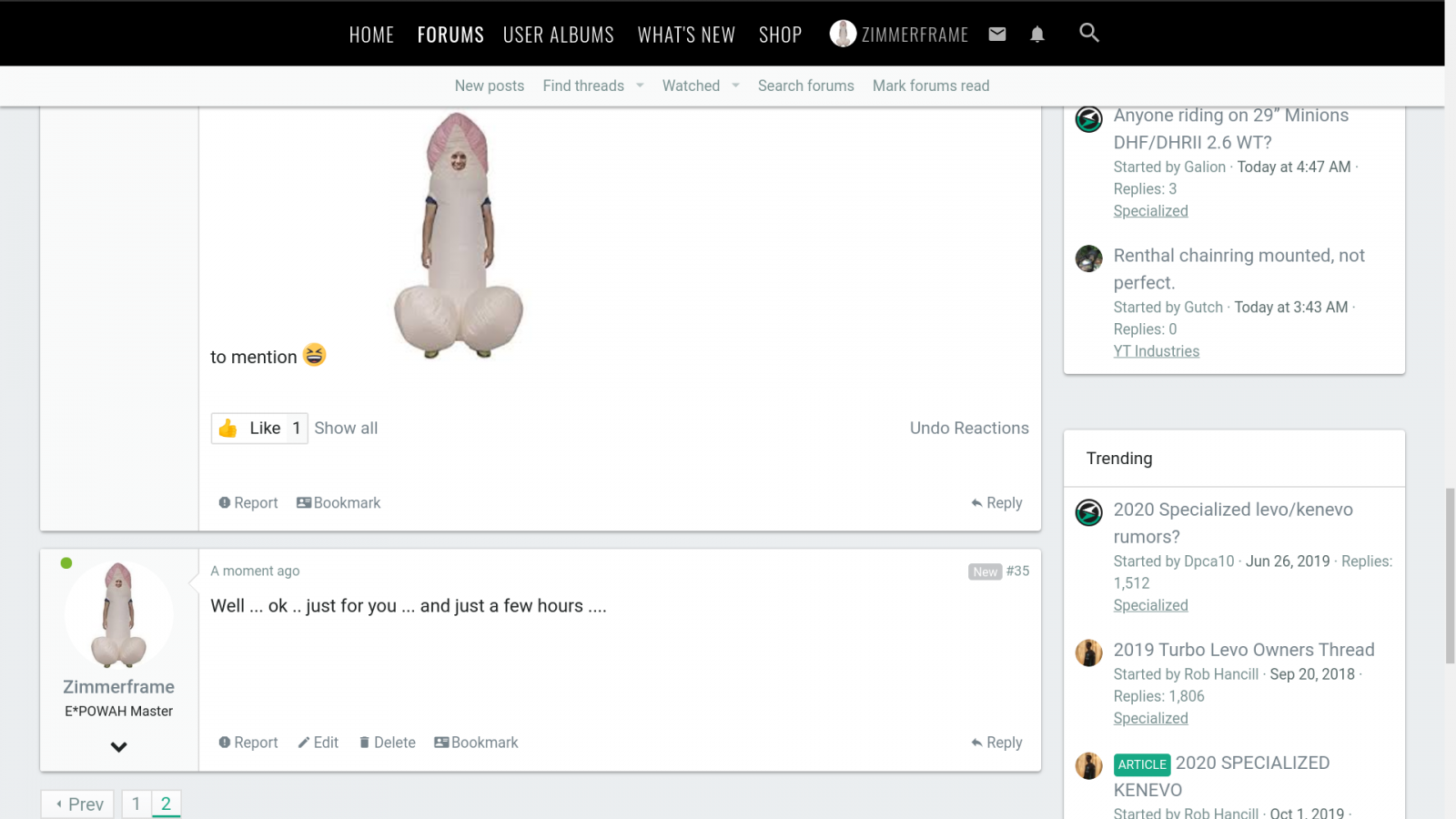Open the Find threads dropdown arrow

coord(640,86)
